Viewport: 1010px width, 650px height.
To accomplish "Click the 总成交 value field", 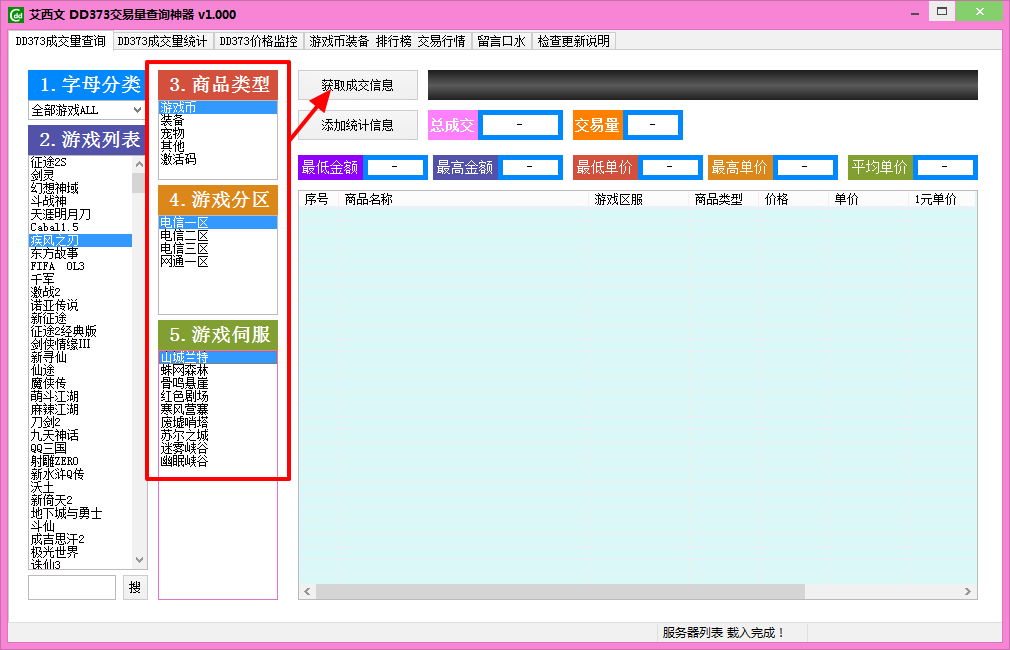I will coord(519,125).
